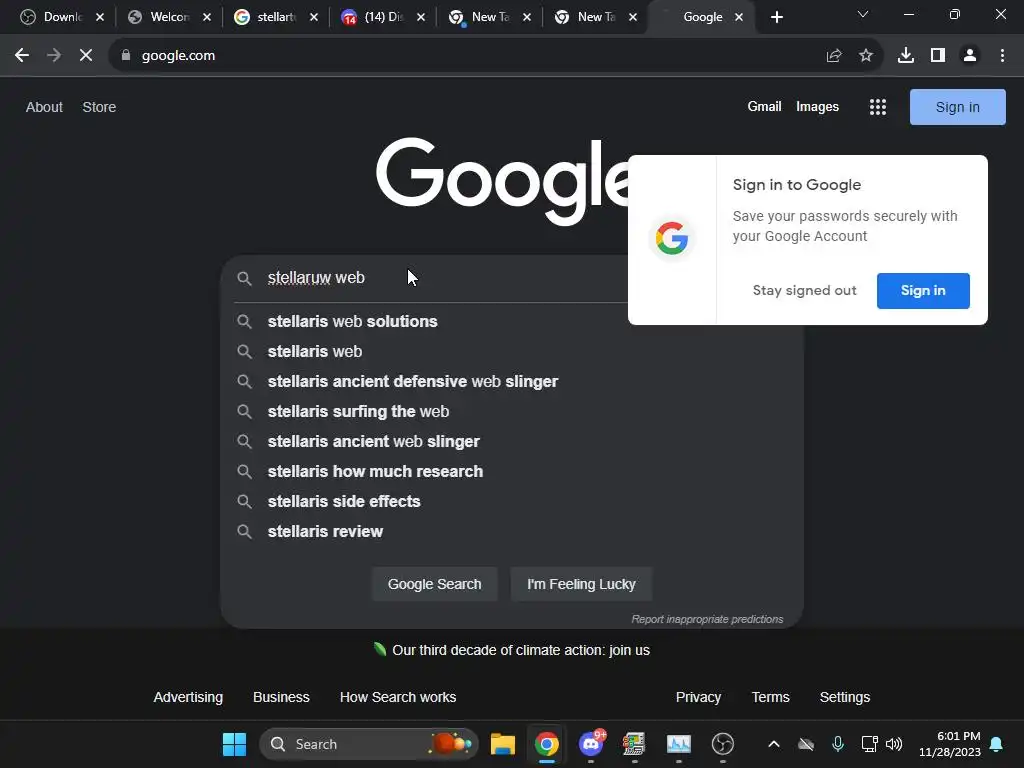Open the Google apps grid
The width and height of the screenshot is (1024, 768).
[x=878, y=107]
